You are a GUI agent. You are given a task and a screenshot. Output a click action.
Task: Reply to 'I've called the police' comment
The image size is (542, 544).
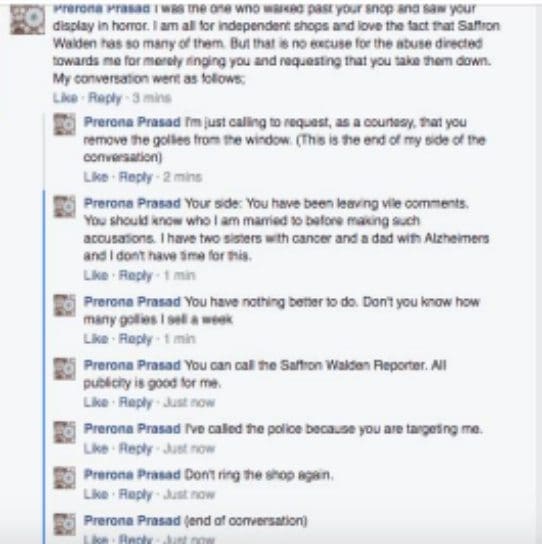click(135, 449)
